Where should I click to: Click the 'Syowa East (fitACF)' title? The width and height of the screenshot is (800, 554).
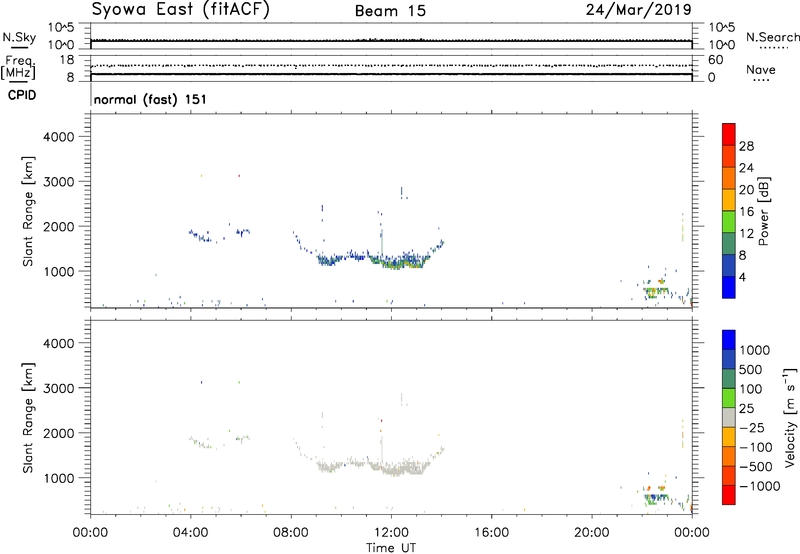tap(180, 10)
